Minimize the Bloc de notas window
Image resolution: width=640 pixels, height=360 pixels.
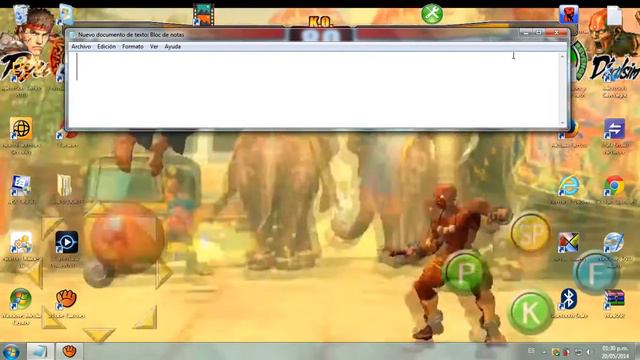click(x=527, y=32)
